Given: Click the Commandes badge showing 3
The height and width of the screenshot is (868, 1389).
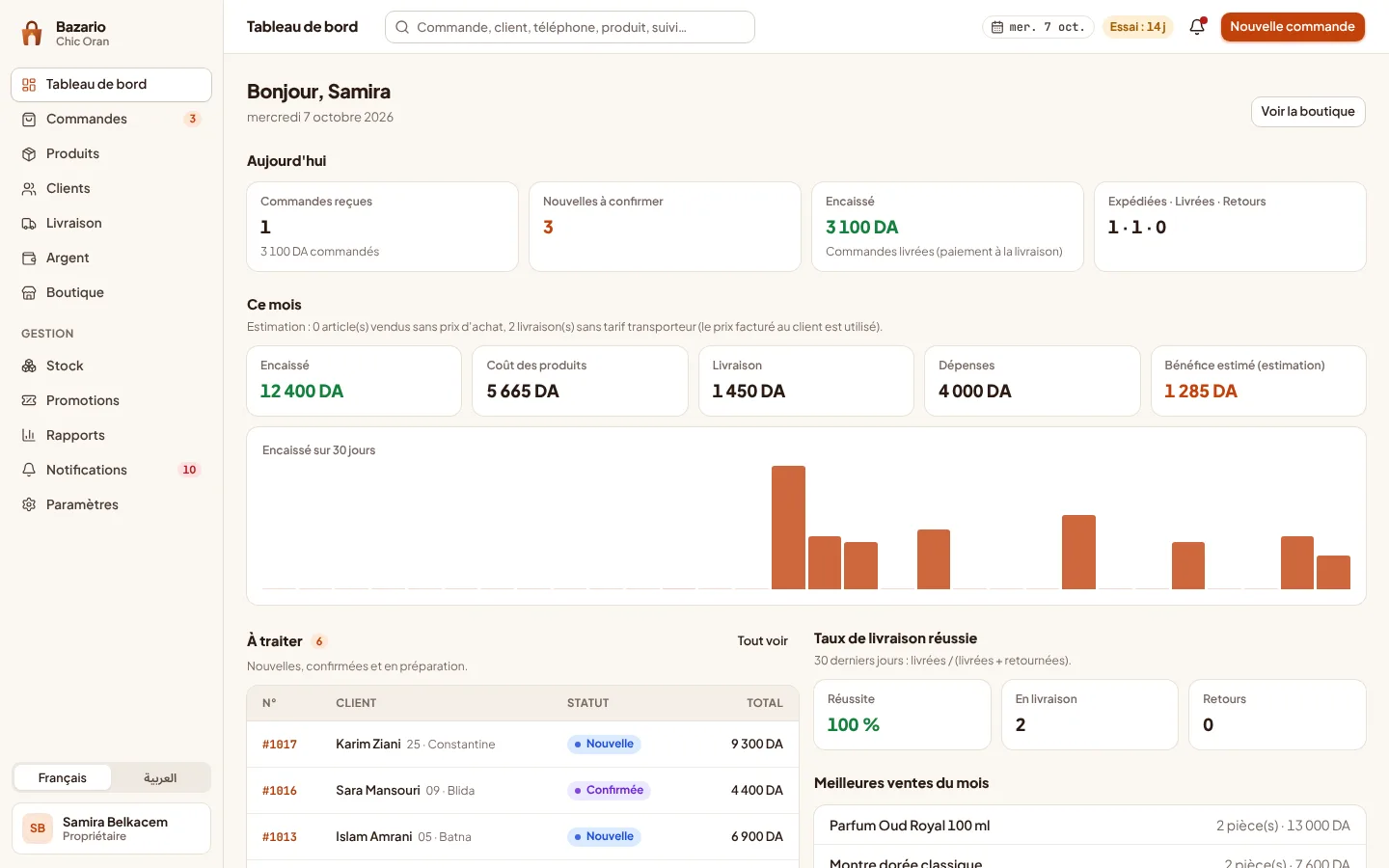Looking at the screenshot, I should coord(193,120).
